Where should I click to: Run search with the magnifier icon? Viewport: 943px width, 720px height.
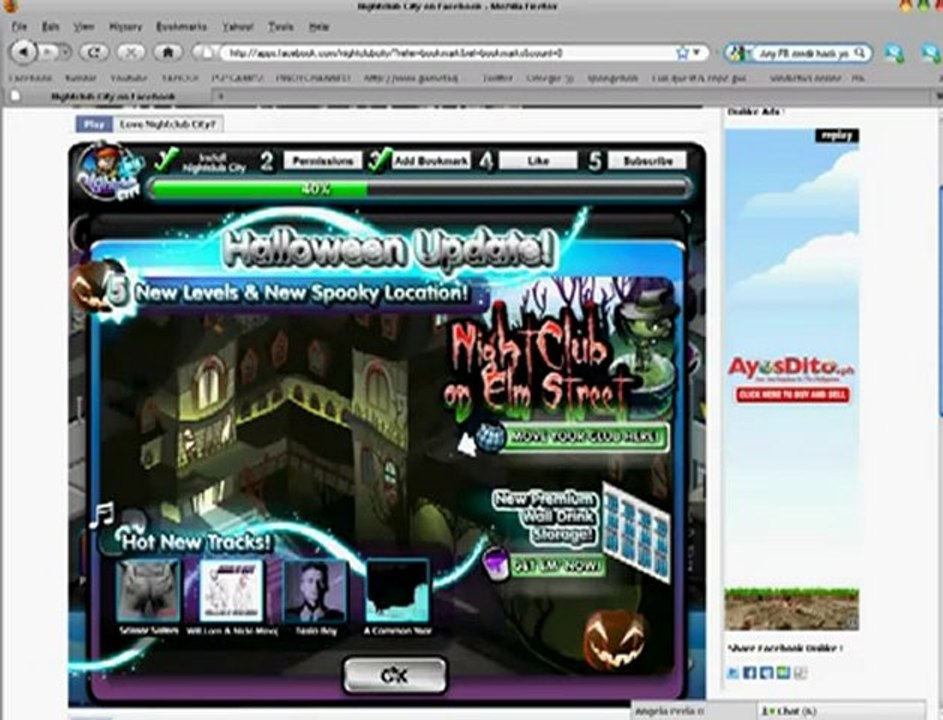[860, 53]
